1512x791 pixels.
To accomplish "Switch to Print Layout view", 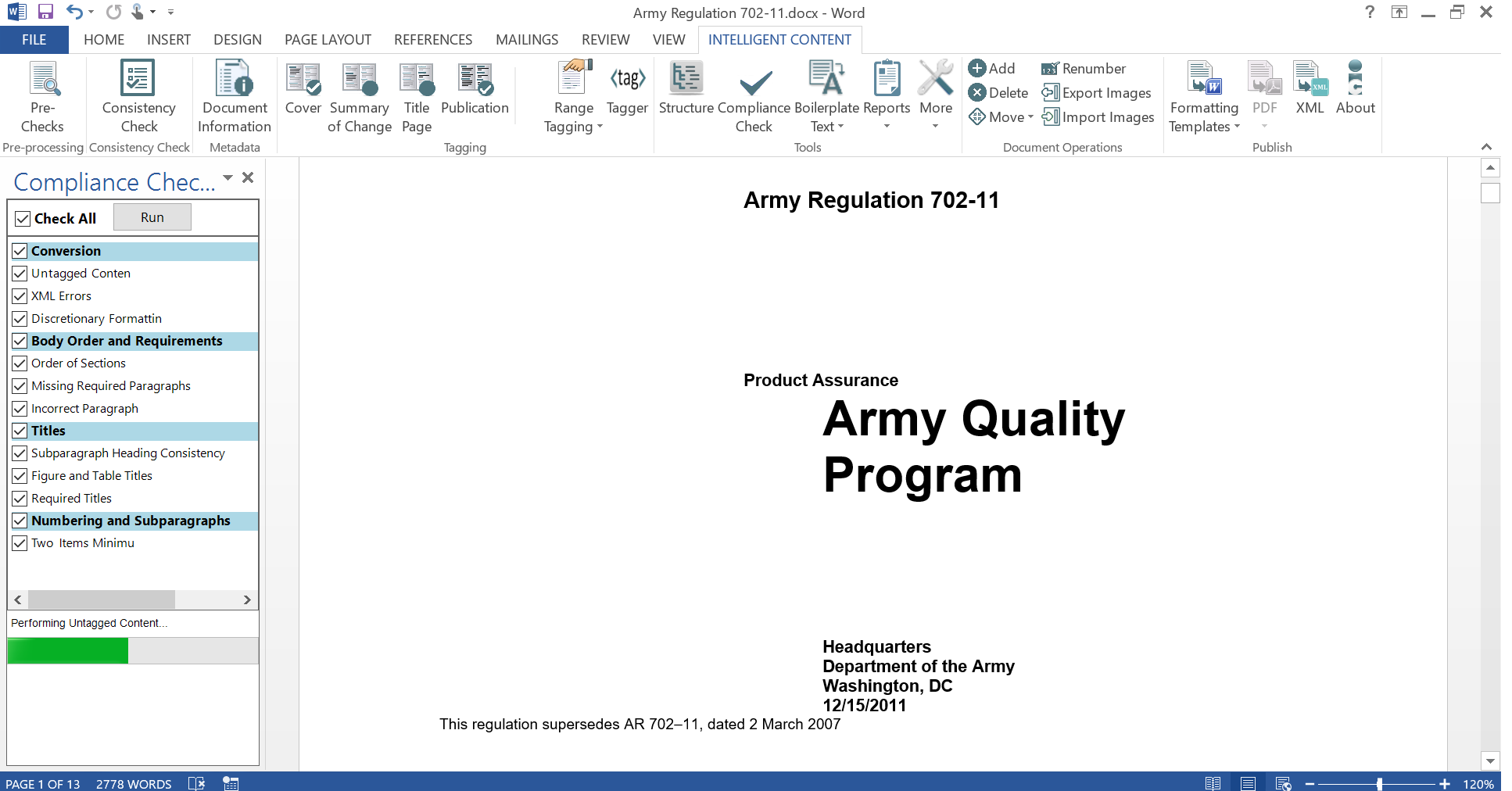I will [1248, 783].
